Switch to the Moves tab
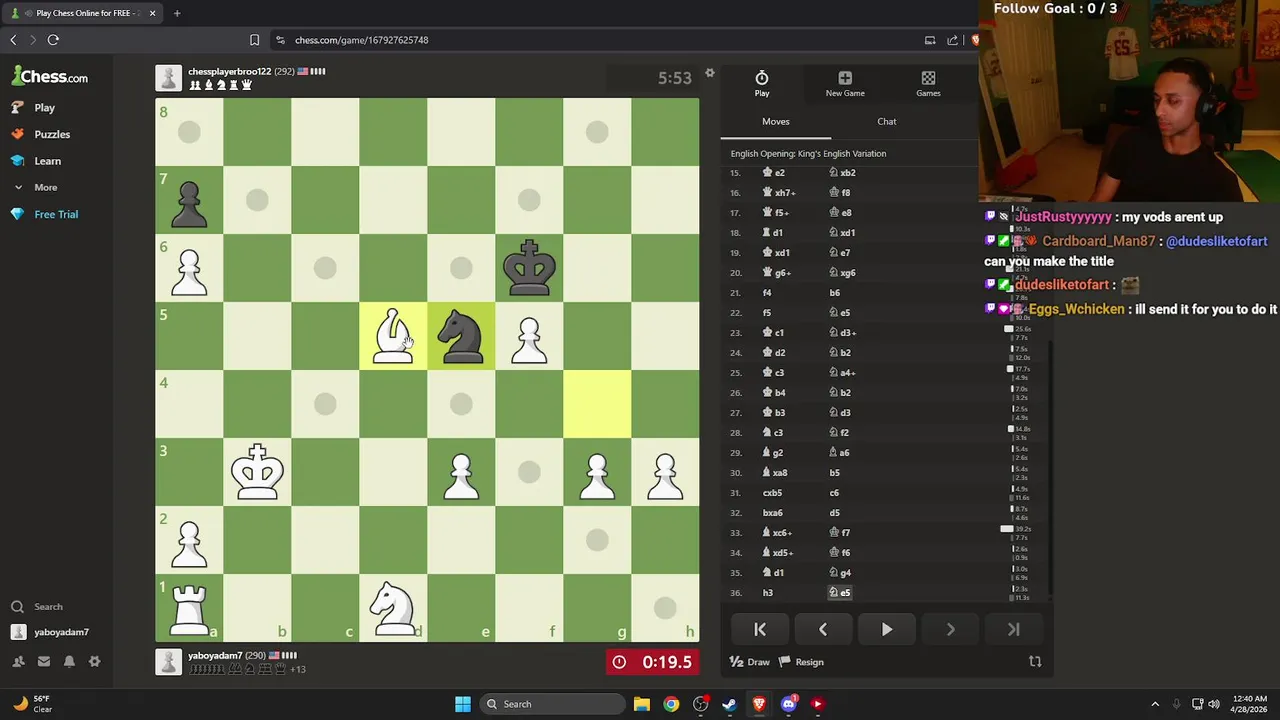1280x720 pixels. (776, 121)
